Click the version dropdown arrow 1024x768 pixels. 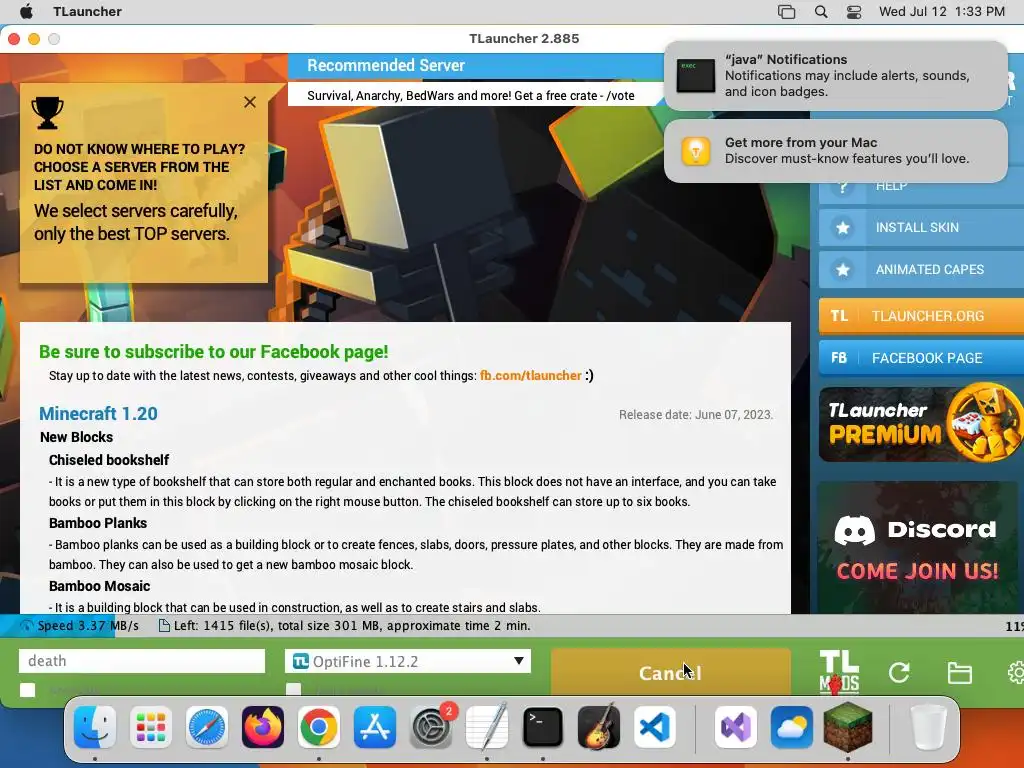pos(519,661)
